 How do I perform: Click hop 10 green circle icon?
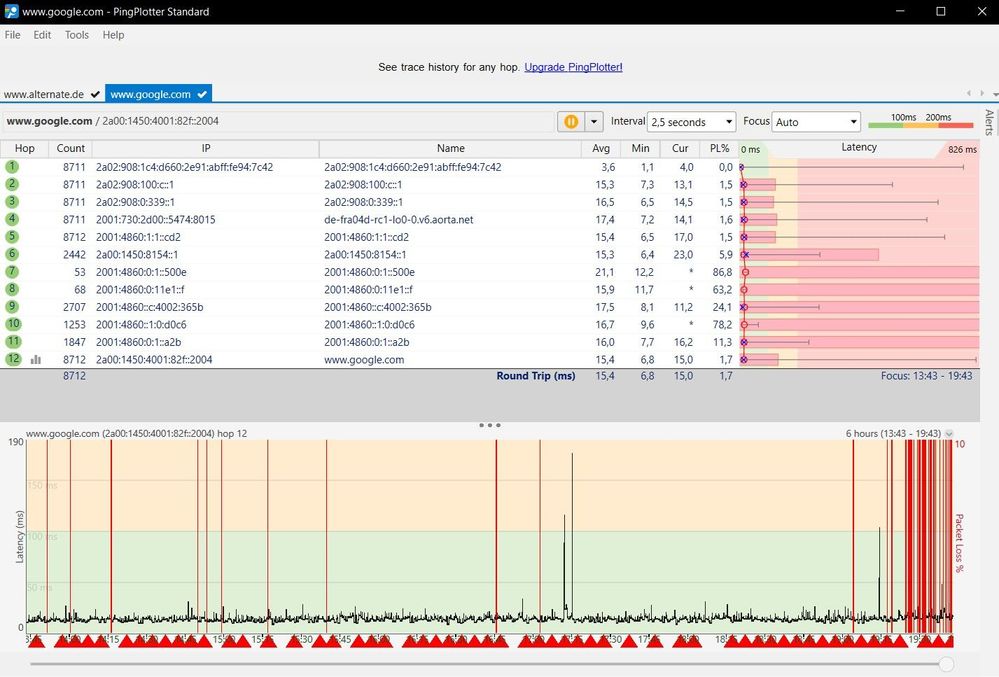[13, 324]
